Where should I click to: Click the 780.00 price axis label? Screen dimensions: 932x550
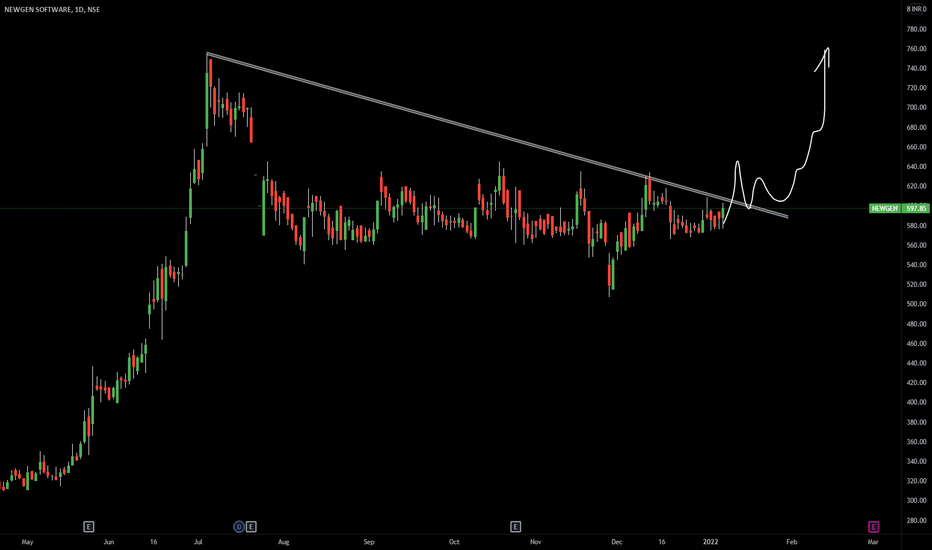[x=917, y=29]
